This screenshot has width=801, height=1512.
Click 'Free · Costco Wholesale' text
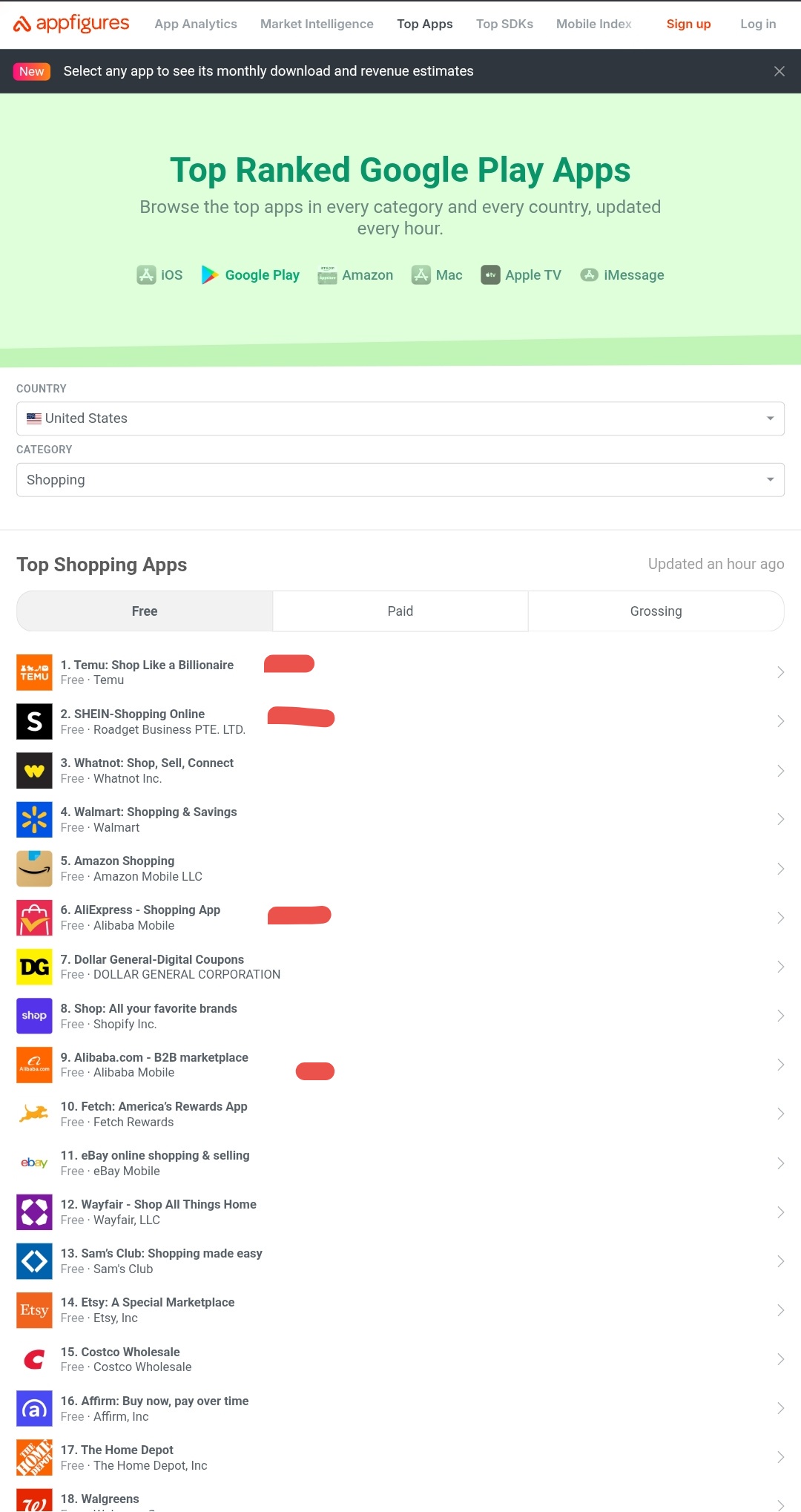point(126,1367)
